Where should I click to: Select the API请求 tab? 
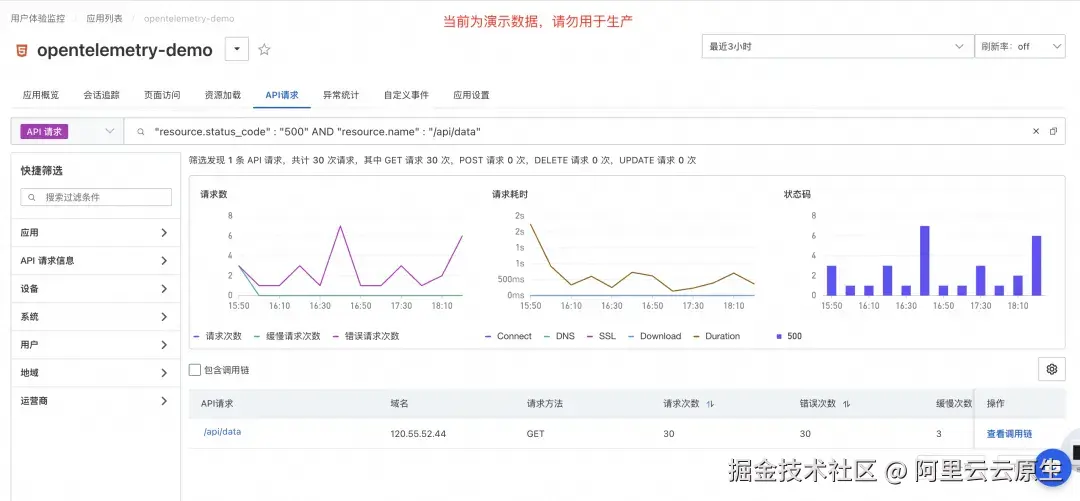[282, 95]
